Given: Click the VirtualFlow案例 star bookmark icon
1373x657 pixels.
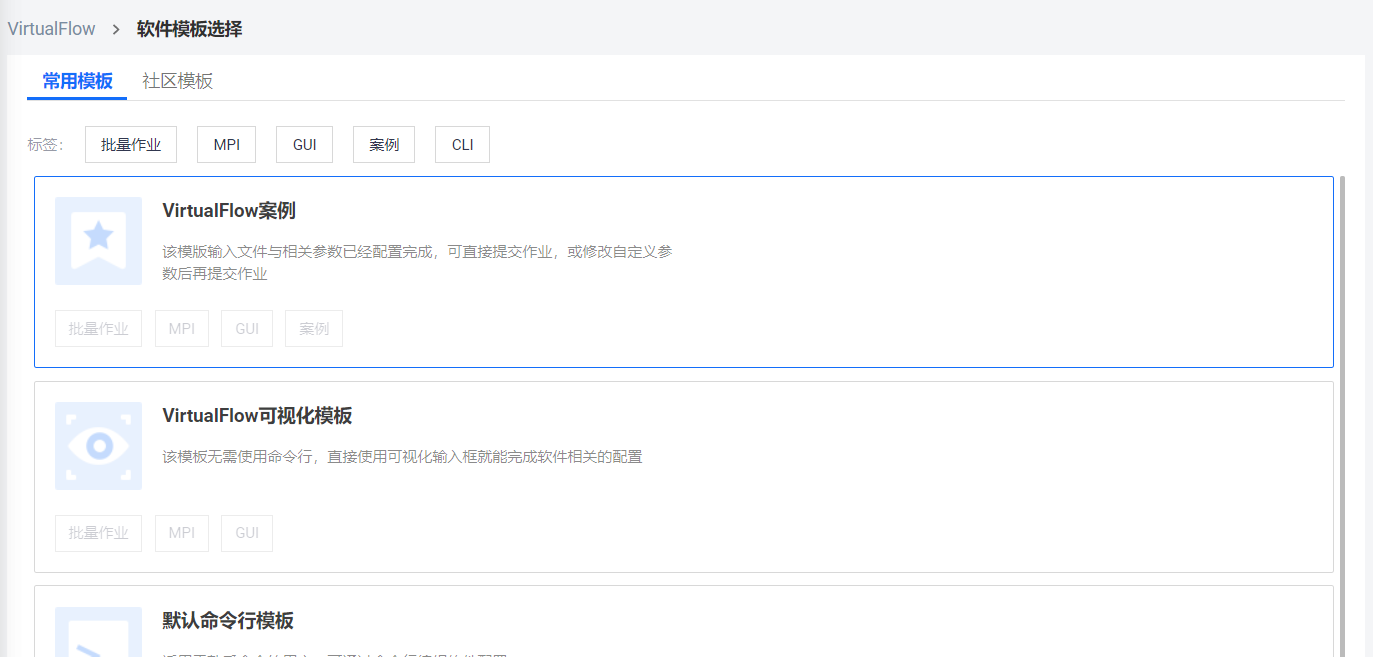Looking at the screenshot, I should pyautogui.click(x=98, y=241).
